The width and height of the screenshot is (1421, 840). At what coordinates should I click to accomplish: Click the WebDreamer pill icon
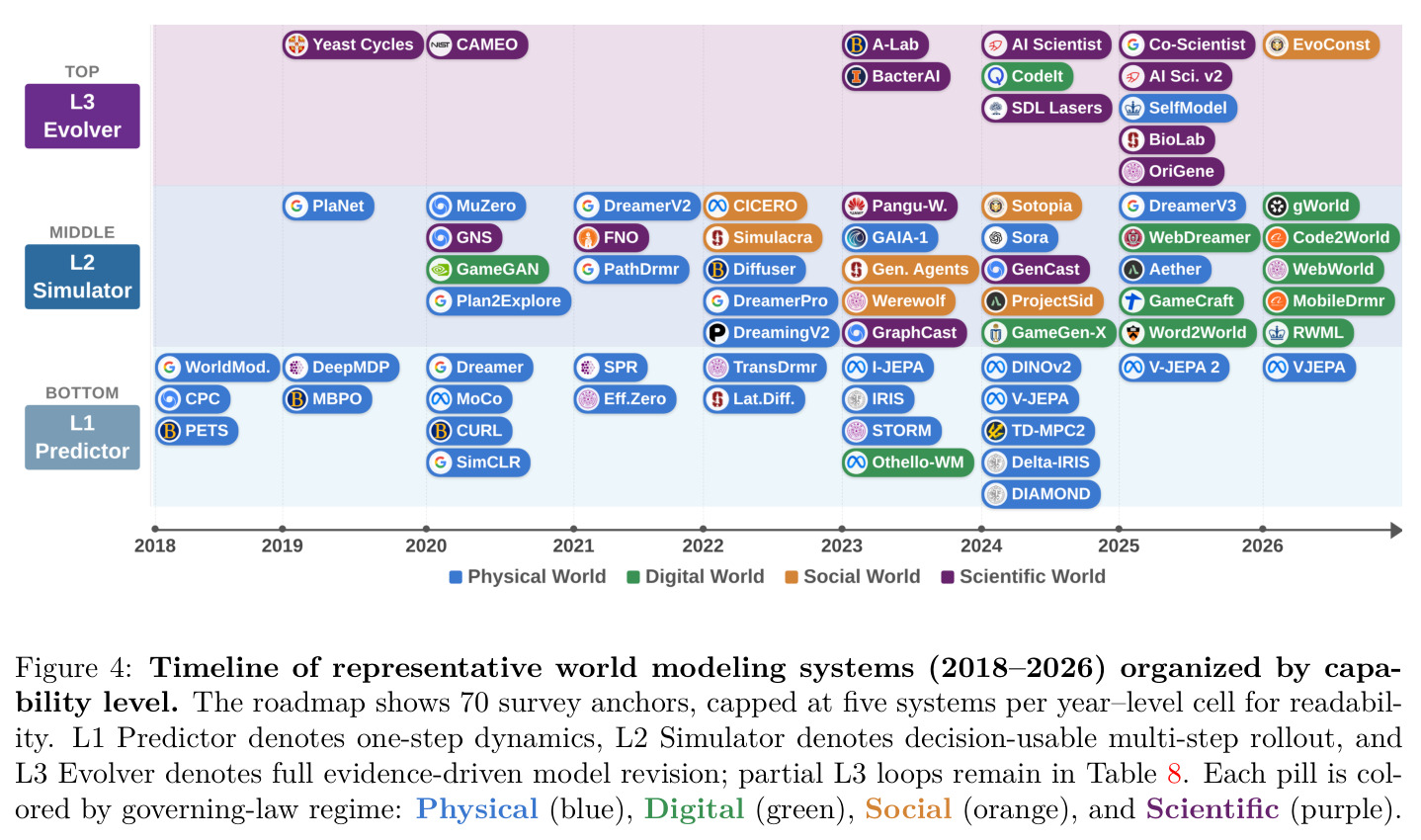pos(1133,237)
